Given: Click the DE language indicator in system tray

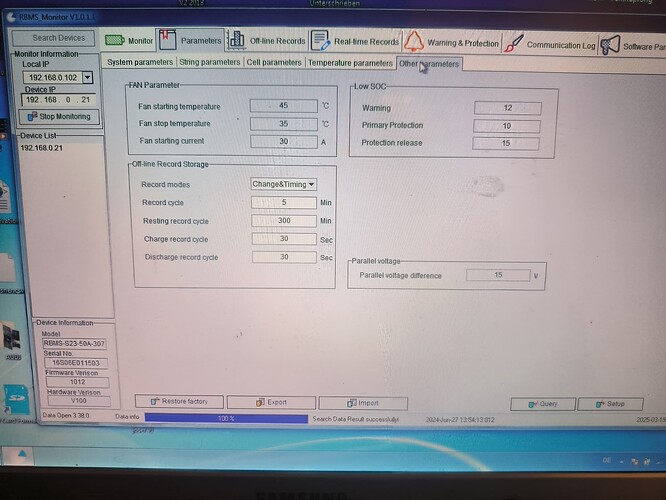Looking at the screenshot, I should pos(607,460).
